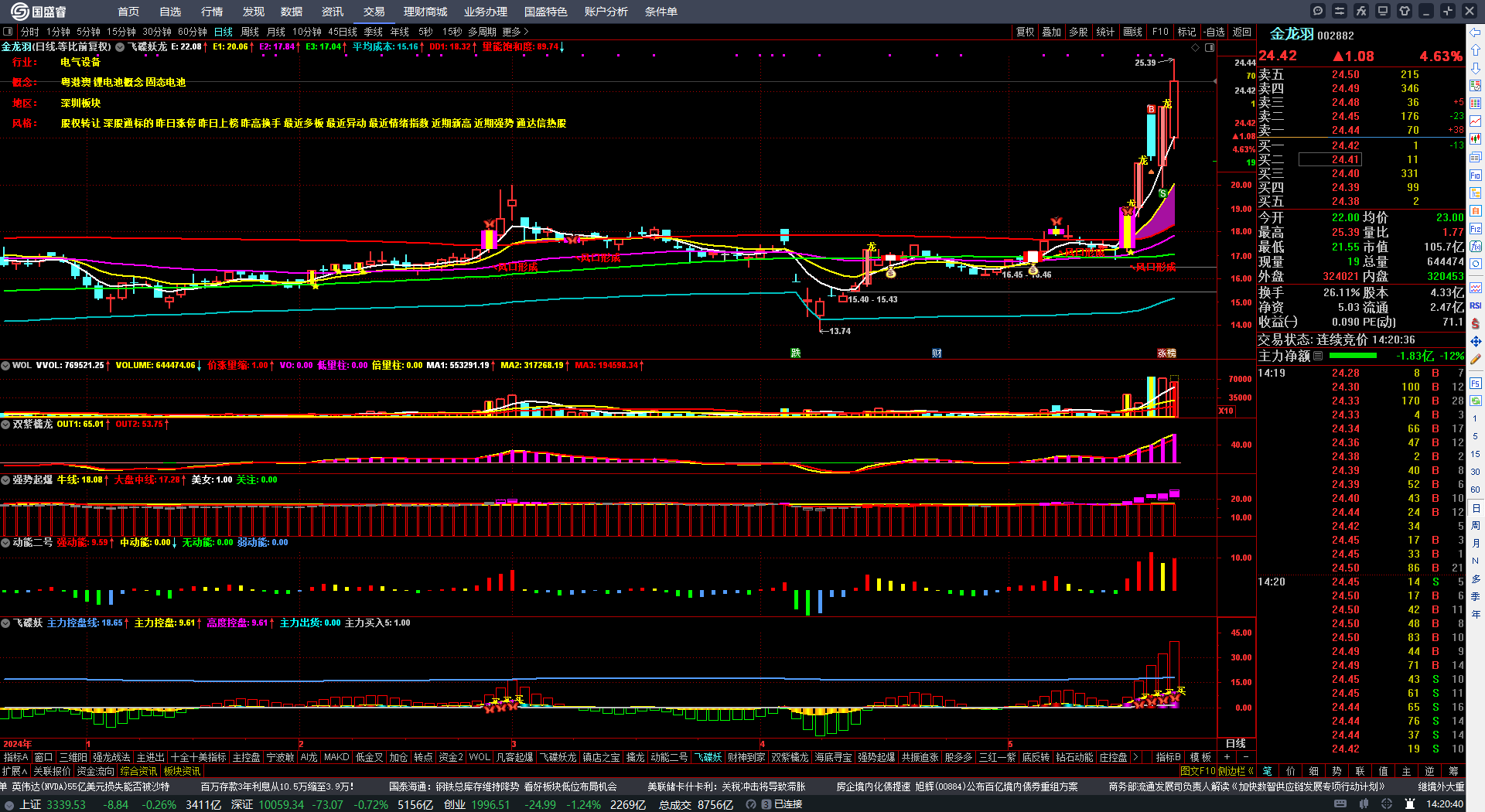1485x812 pixels.
Task: Open the fx formula manager icon
Action: 1361,11
